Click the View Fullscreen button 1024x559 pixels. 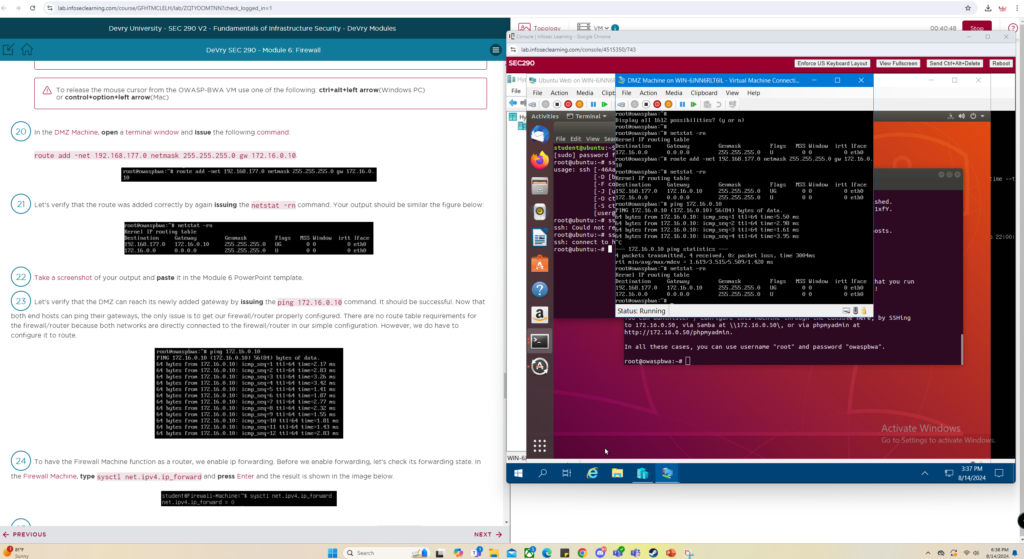[x=898, y=63]
